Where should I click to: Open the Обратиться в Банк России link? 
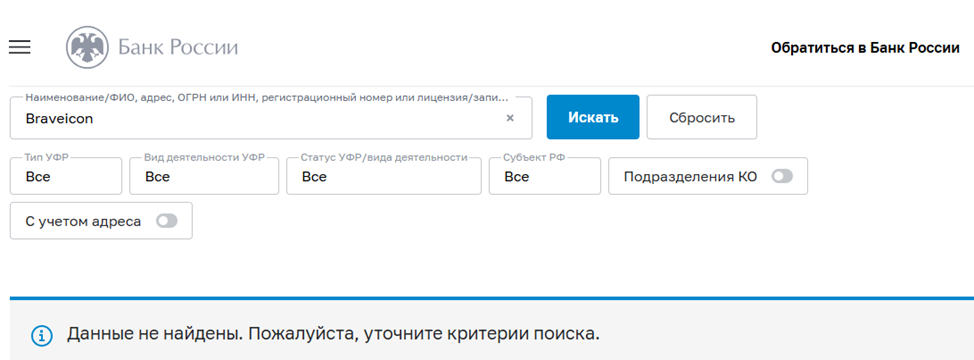(x=865, y=48)
